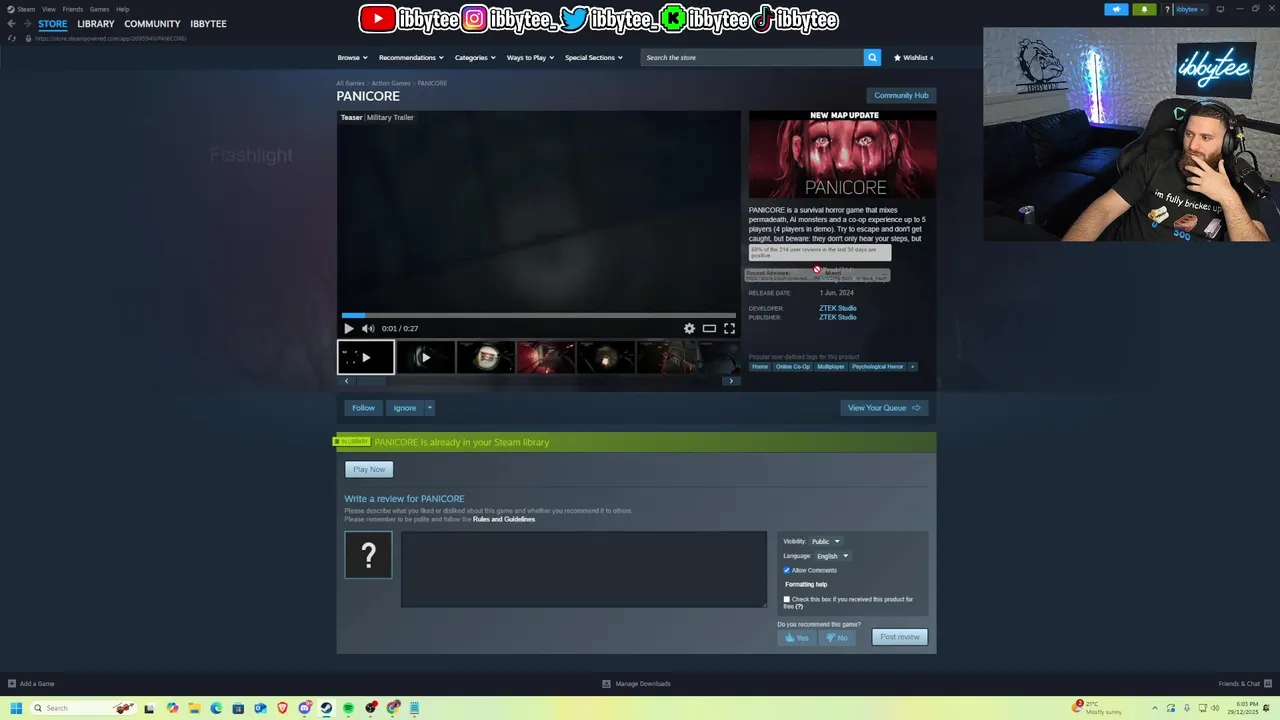Click the Community Hub button

tap(901, 95)
